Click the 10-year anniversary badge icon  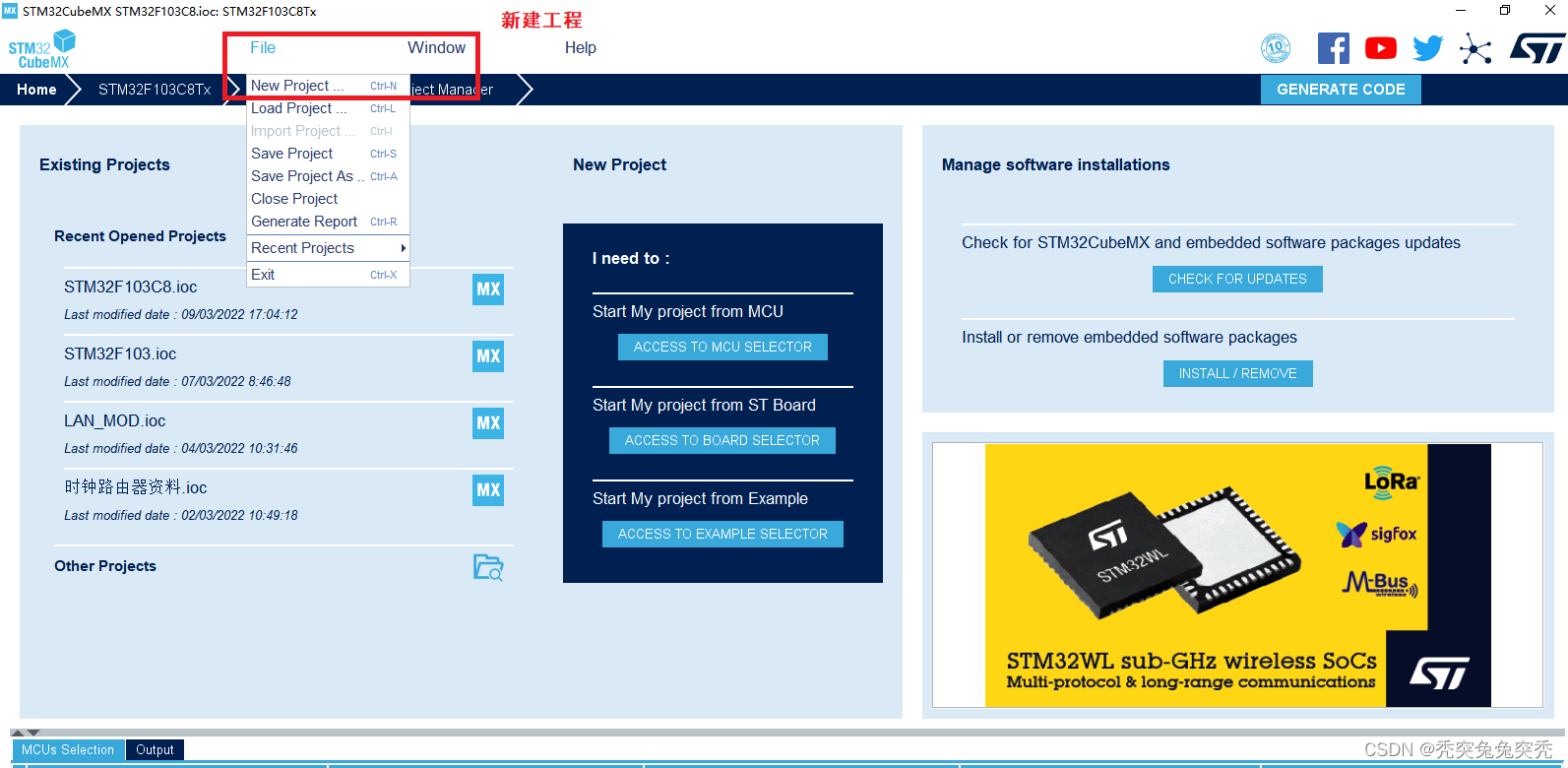click(x=1276, y=48)
